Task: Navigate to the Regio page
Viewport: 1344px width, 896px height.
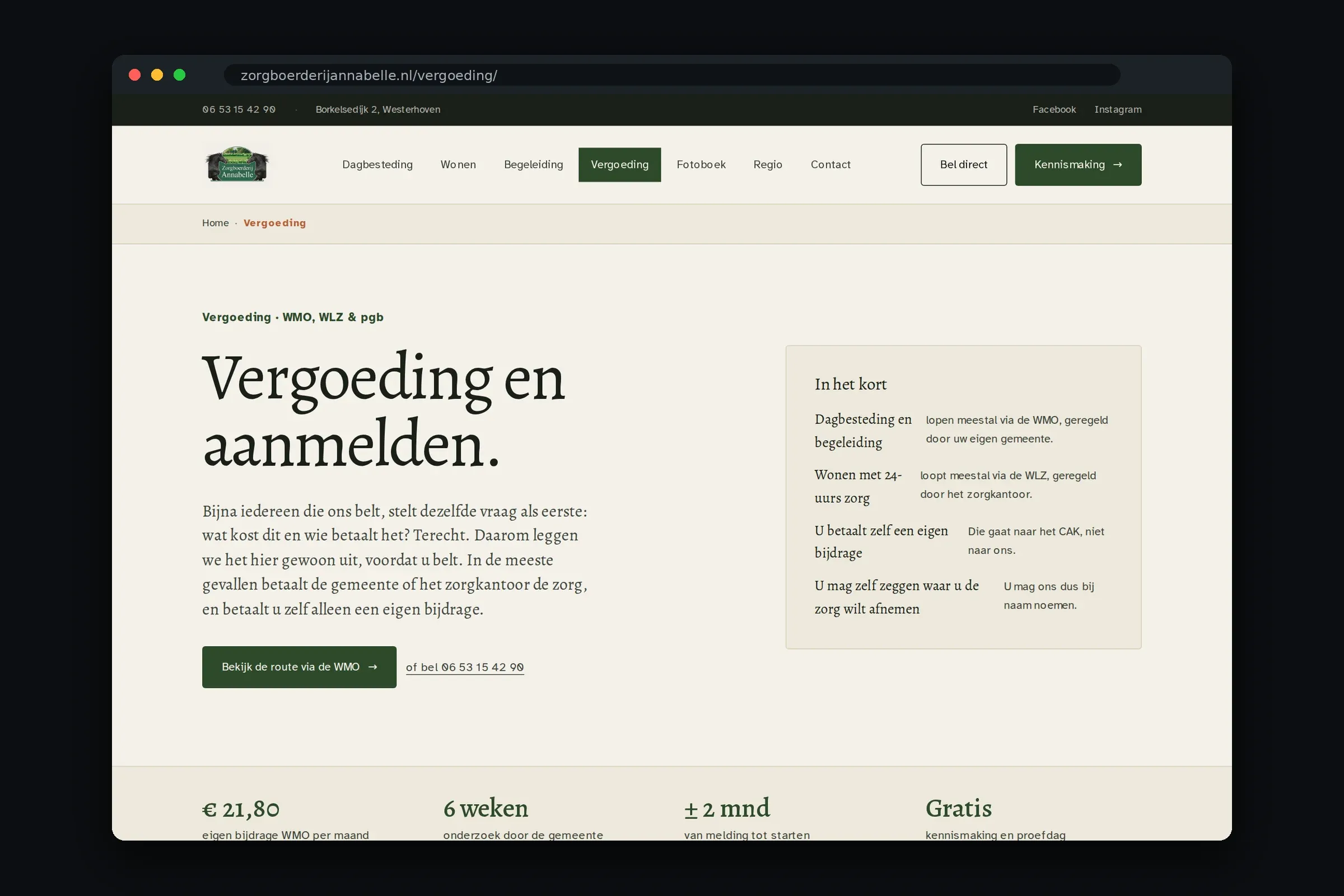Action: click(x=767, y=165)
